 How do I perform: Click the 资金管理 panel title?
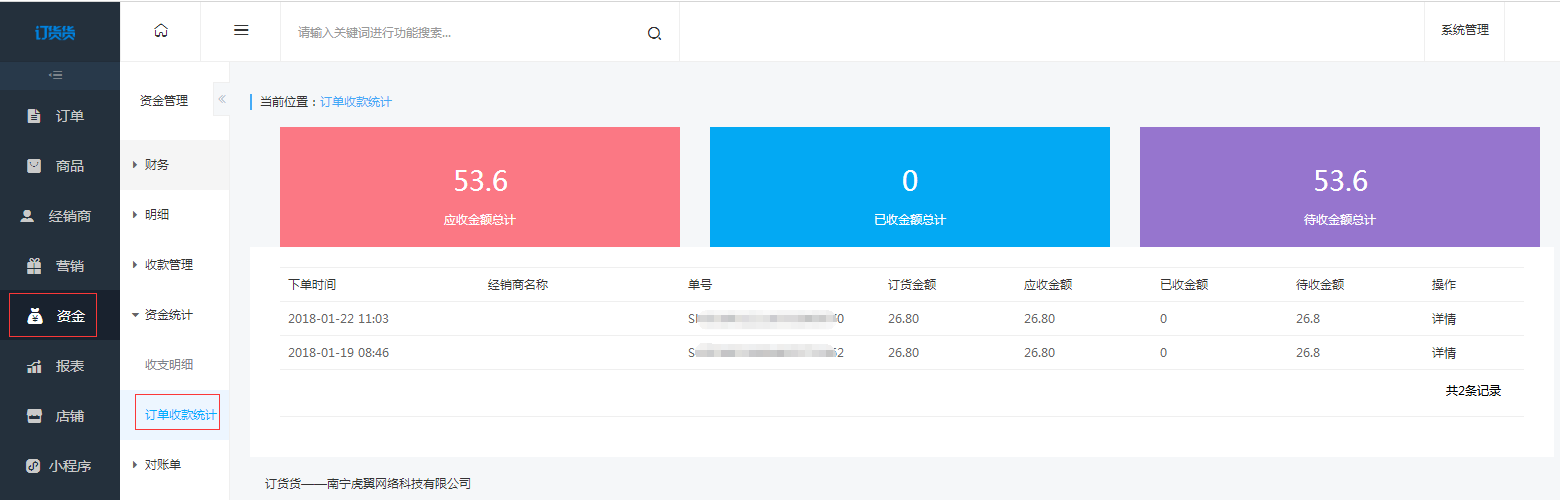click(164, 101)
